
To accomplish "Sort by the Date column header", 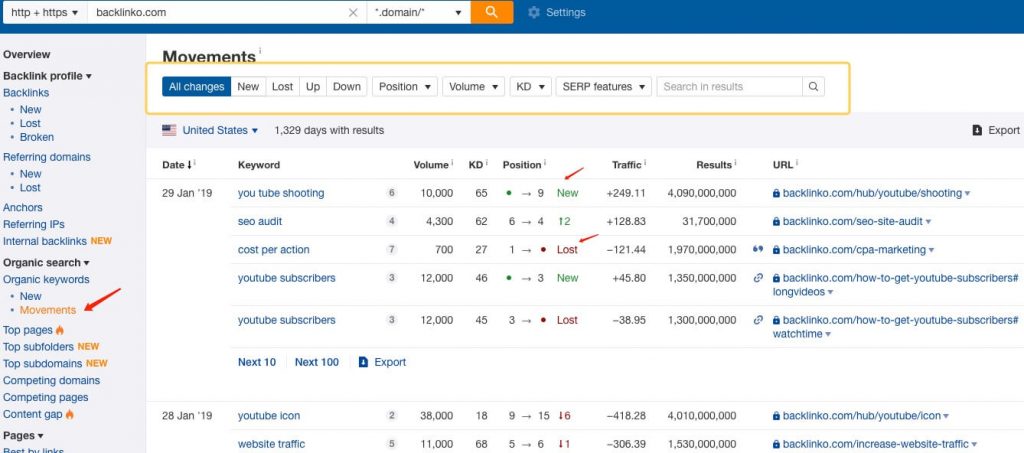I will [176, 165].
